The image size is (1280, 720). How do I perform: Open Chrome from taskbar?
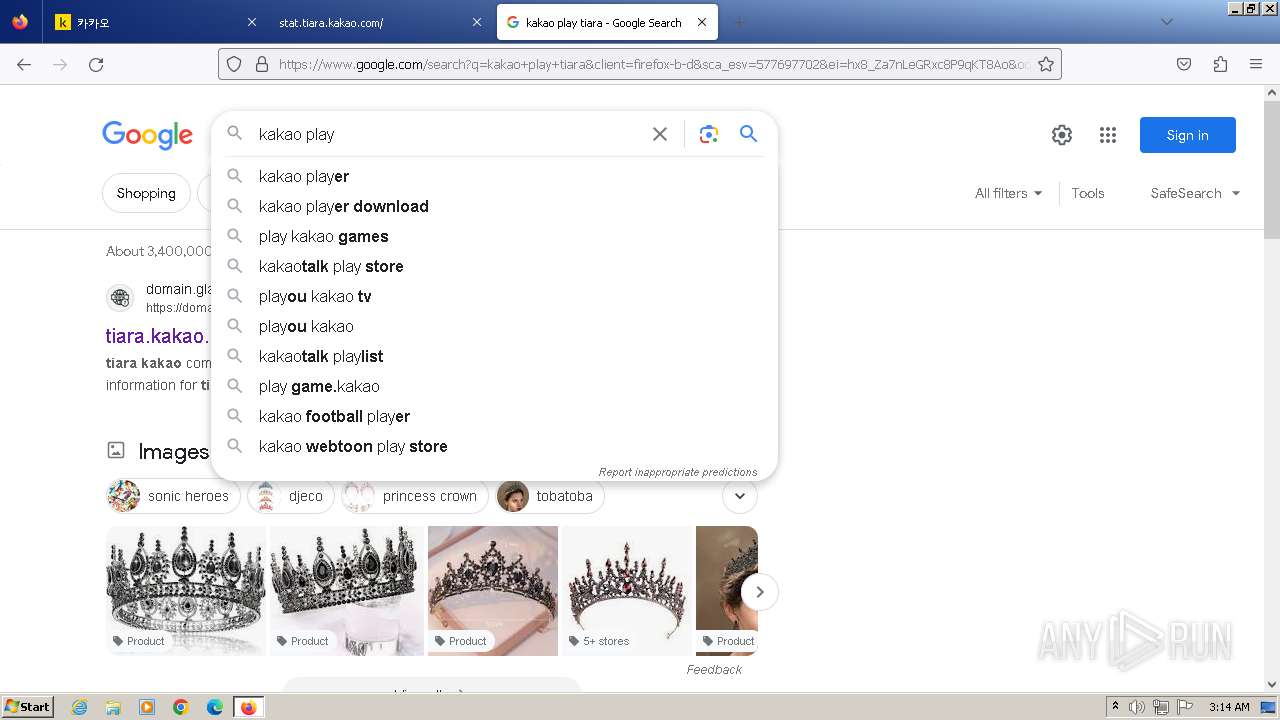point(181,707)
